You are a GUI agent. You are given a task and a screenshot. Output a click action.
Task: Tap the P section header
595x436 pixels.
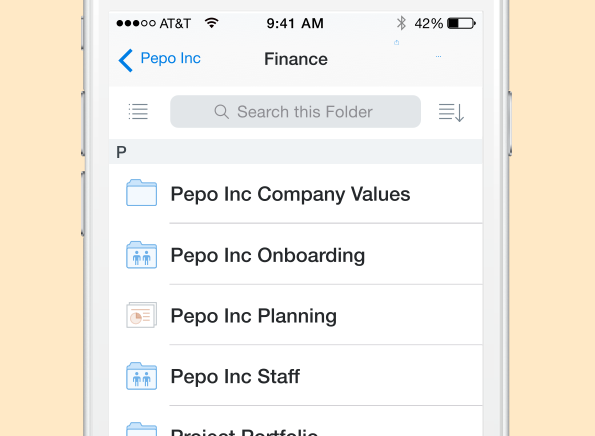coord(296,152)
